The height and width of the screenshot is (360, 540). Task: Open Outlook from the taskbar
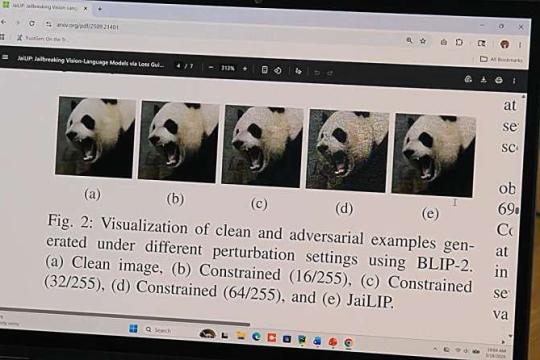coord(317,341)
